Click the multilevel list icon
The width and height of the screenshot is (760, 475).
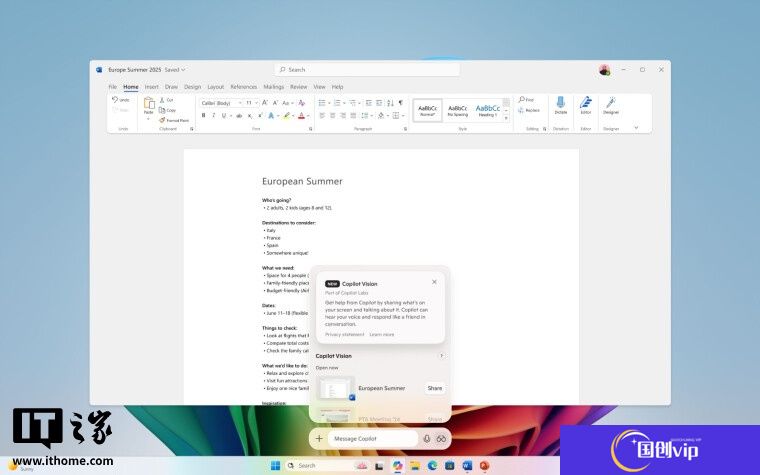(x=353, y=103)
